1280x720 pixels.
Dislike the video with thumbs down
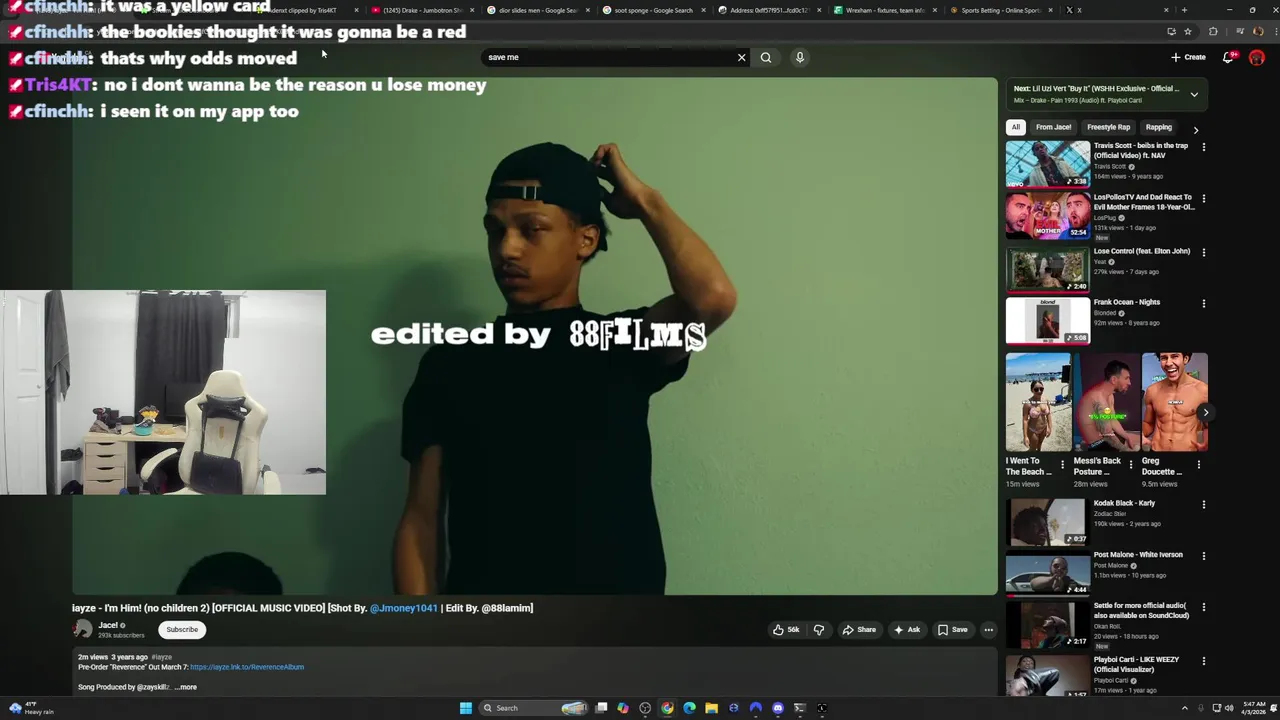[819, 630]
